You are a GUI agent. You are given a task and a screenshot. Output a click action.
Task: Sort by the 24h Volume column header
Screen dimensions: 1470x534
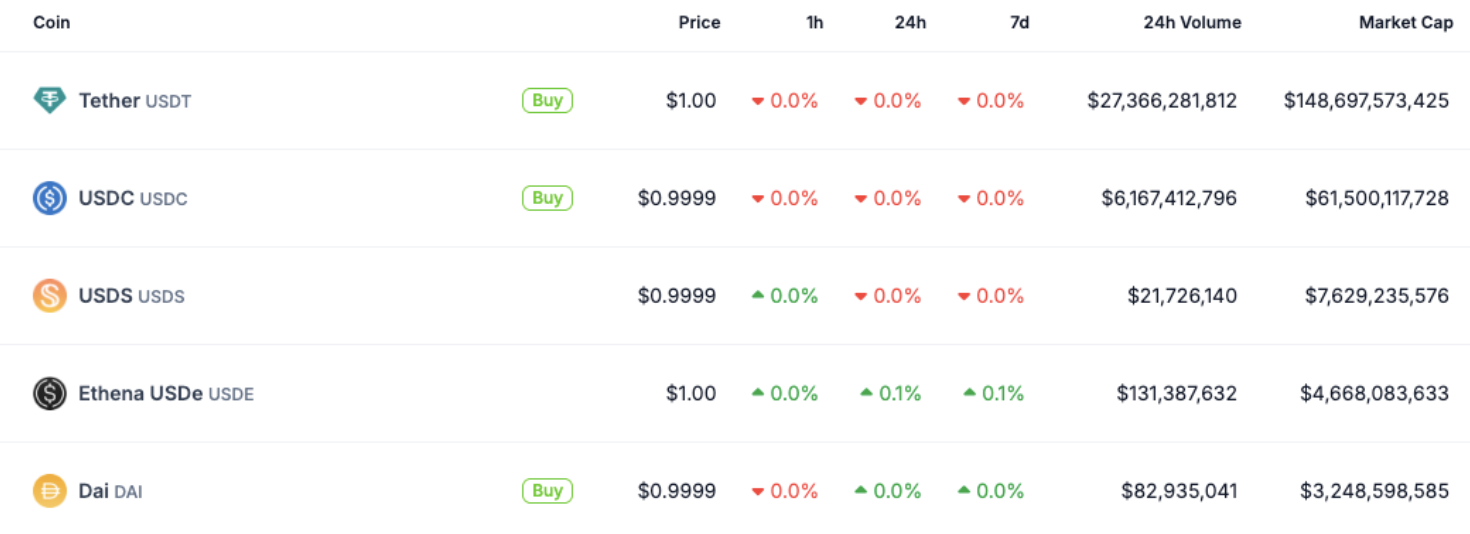[1192, 22]
